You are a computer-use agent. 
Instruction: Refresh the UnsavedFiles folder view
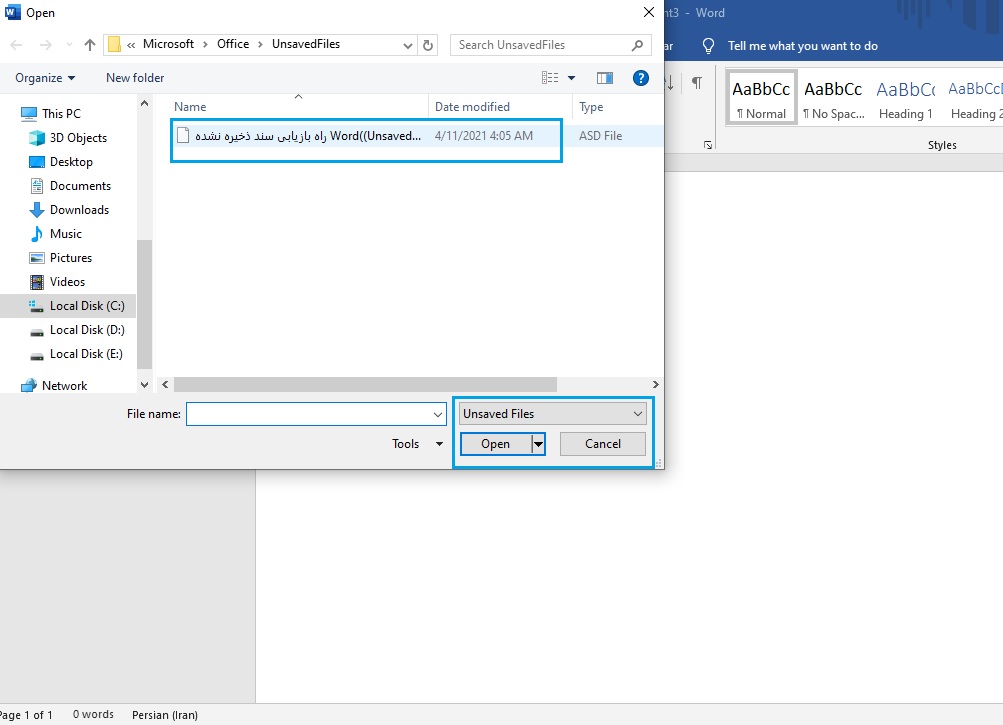pos(428,45)
